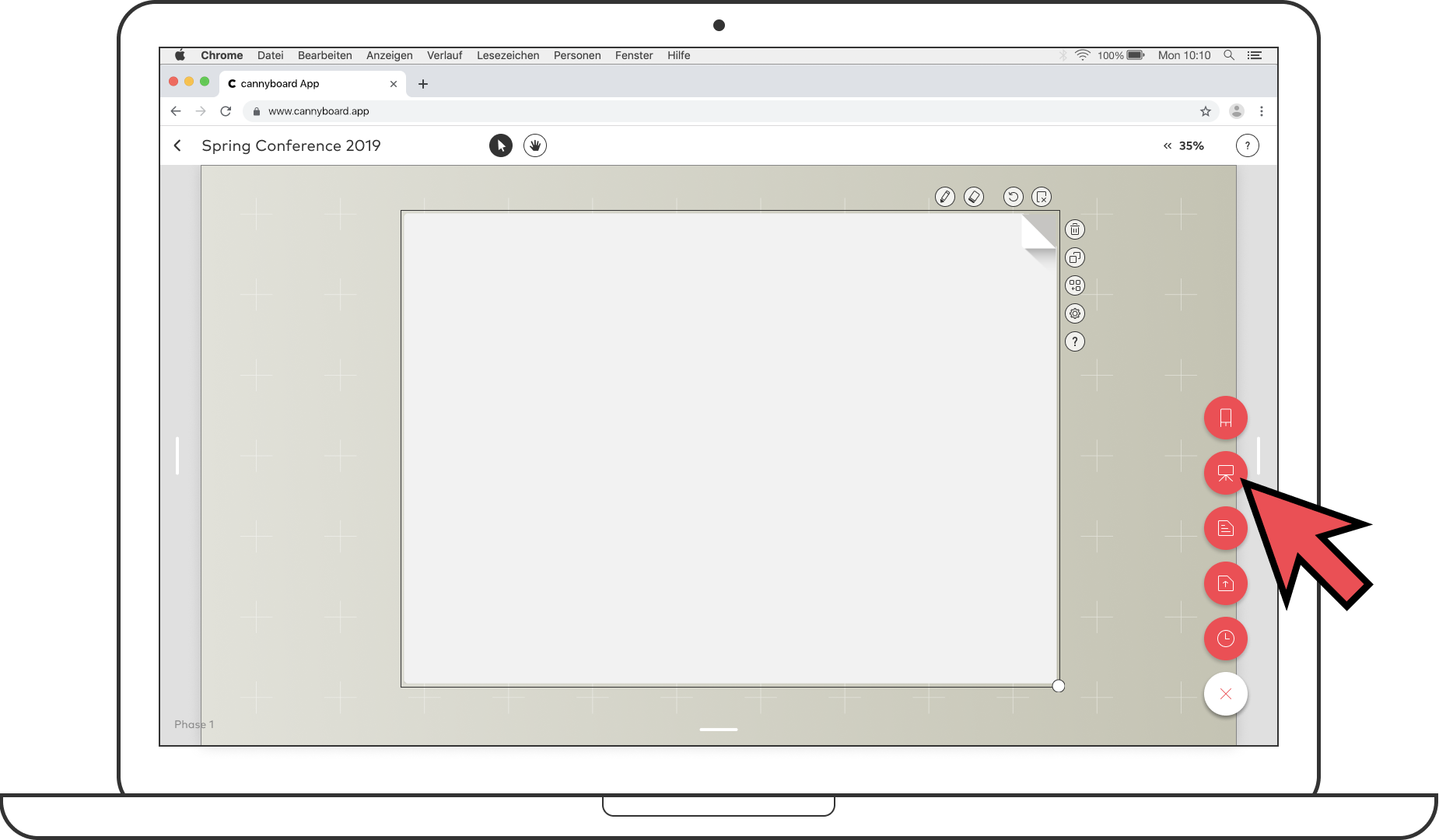
Task: Open the main help button top right
Action: point(1248,145)
